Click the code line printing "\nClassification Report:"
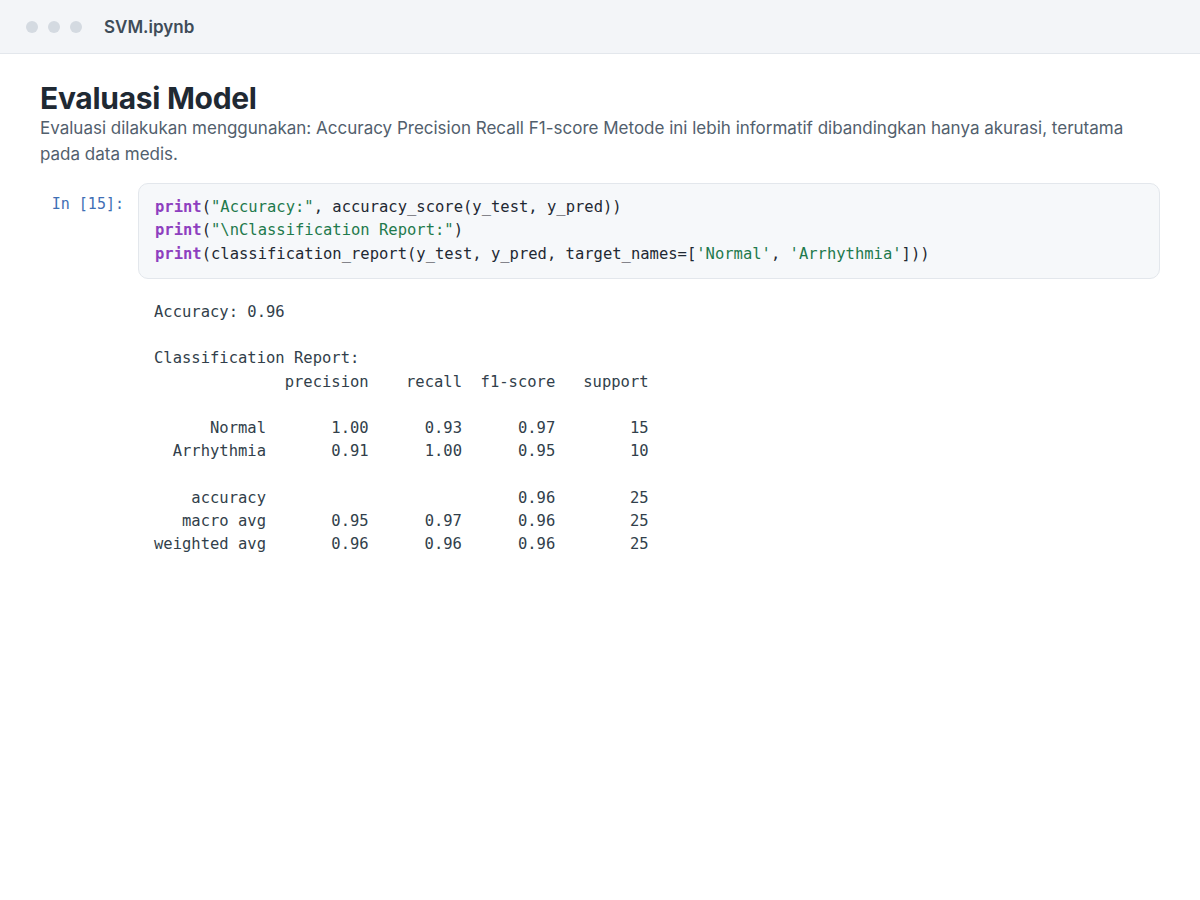This screenshot has height=900, width=1200. click(309, 230)
